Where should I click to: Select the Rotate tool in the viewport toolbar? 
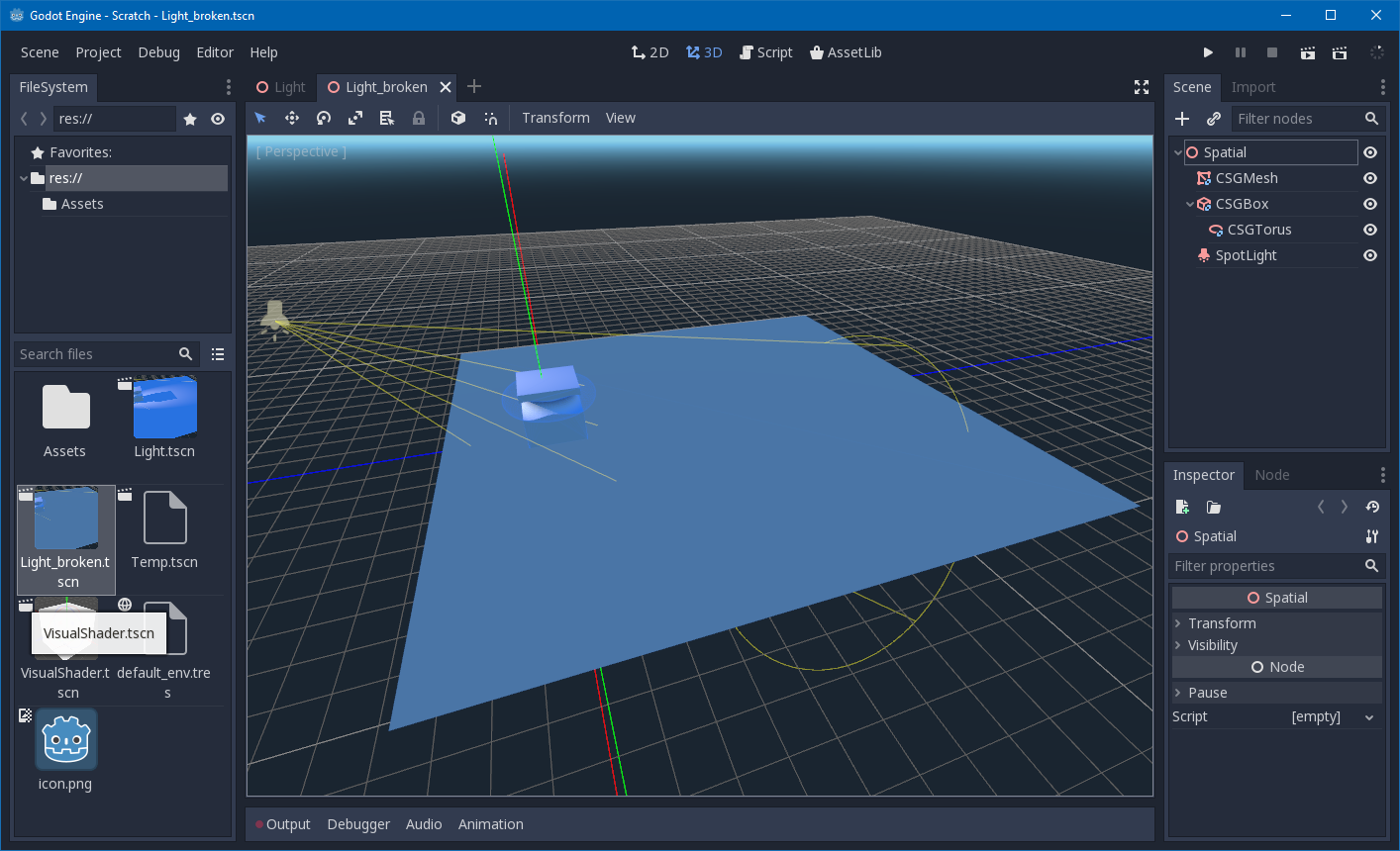pos(324,118)
